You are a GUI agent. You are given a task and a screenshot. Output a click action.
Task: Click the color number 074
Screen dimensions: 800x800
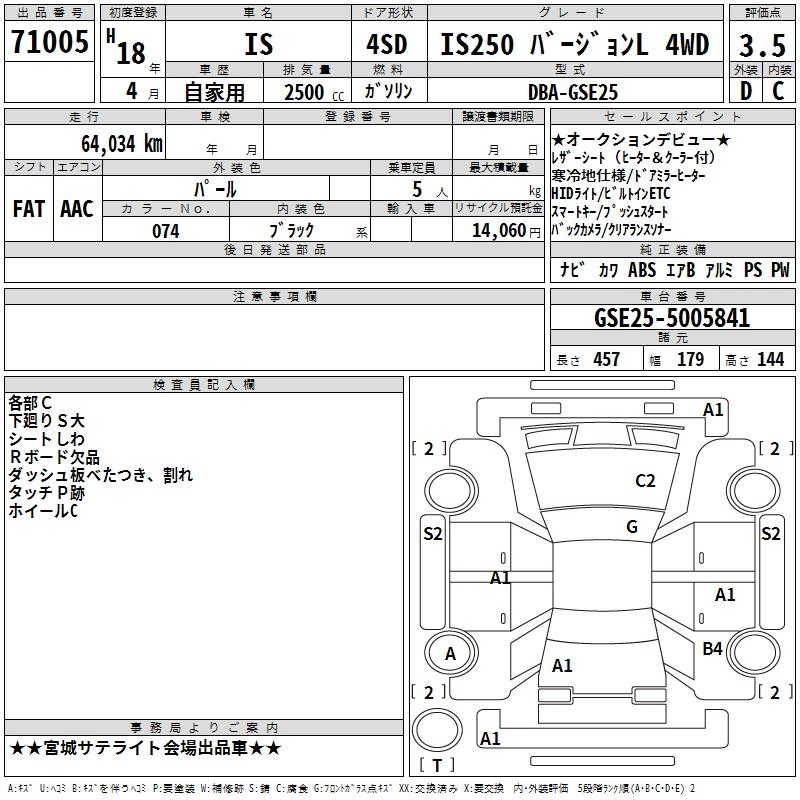pos(166,231)
